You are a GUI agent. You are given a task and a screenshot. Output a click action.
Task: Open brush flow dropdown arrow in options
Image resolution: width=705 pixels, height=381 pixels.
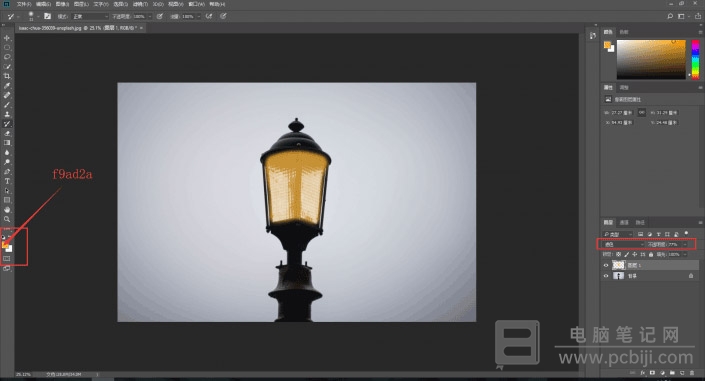click(199, 16)
